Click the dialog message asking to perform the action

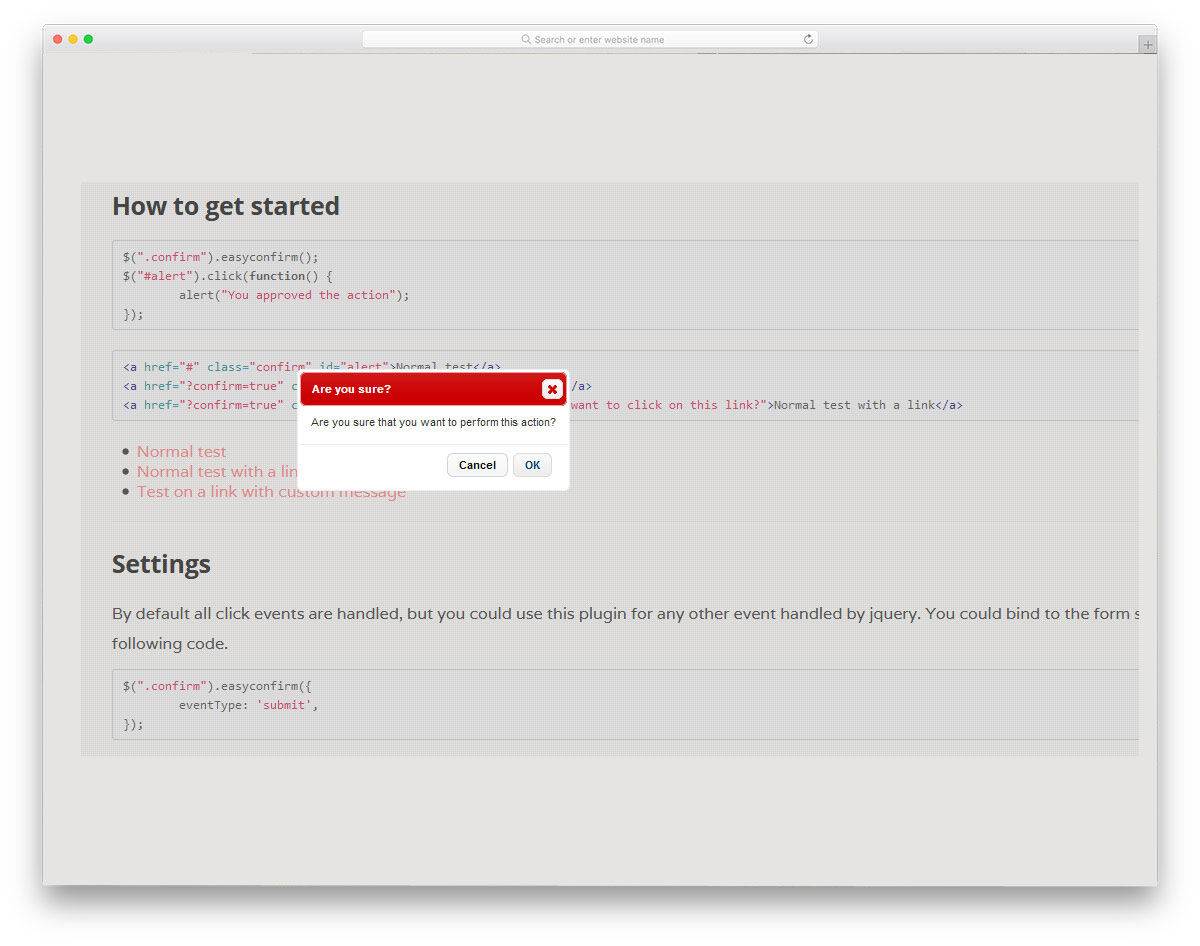pos(433,423)
